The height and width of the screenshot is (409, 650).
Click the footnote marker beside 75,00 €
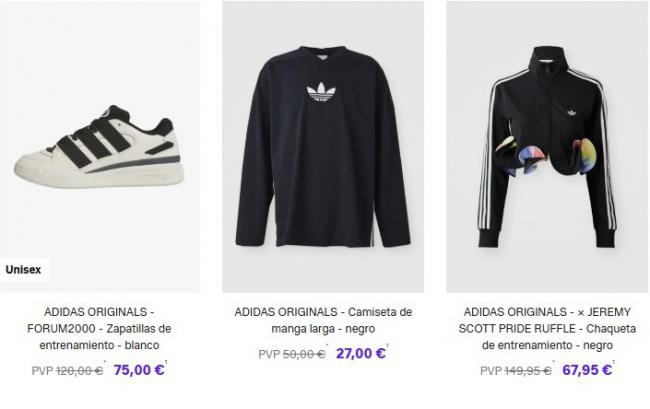[x=166, y=363]
